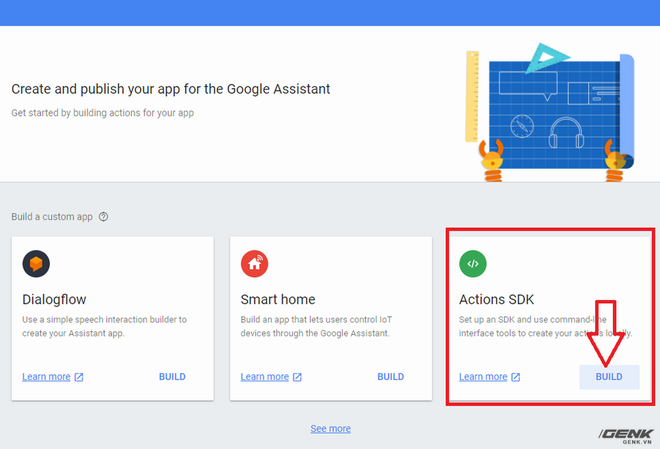Click 'Get started by building actions' subtitle
This screenshot has width=660, height=449.
click(102, 113)
